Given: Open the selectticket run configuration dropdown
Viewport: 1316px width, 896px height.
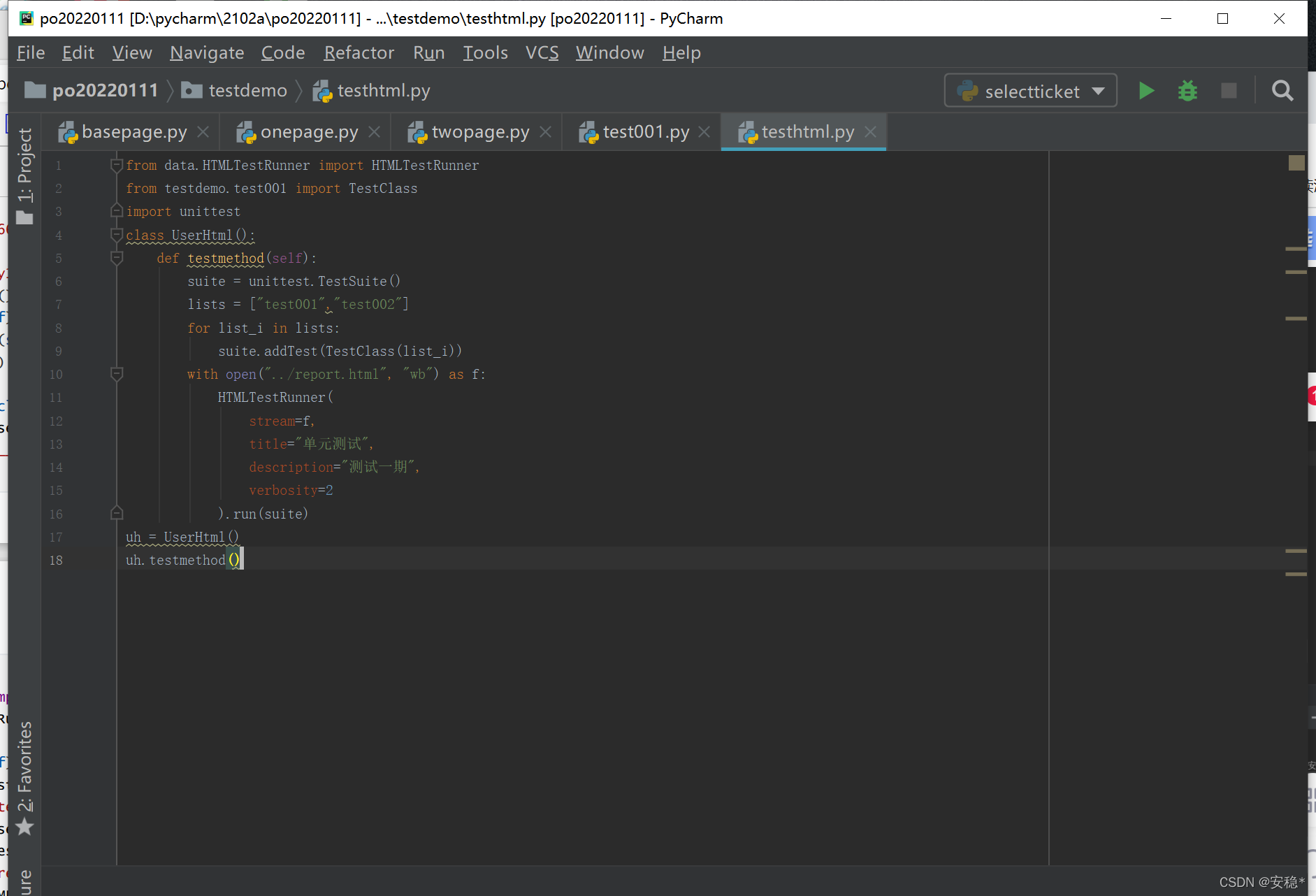Looking at the screenshot, I should point(1098,90).
